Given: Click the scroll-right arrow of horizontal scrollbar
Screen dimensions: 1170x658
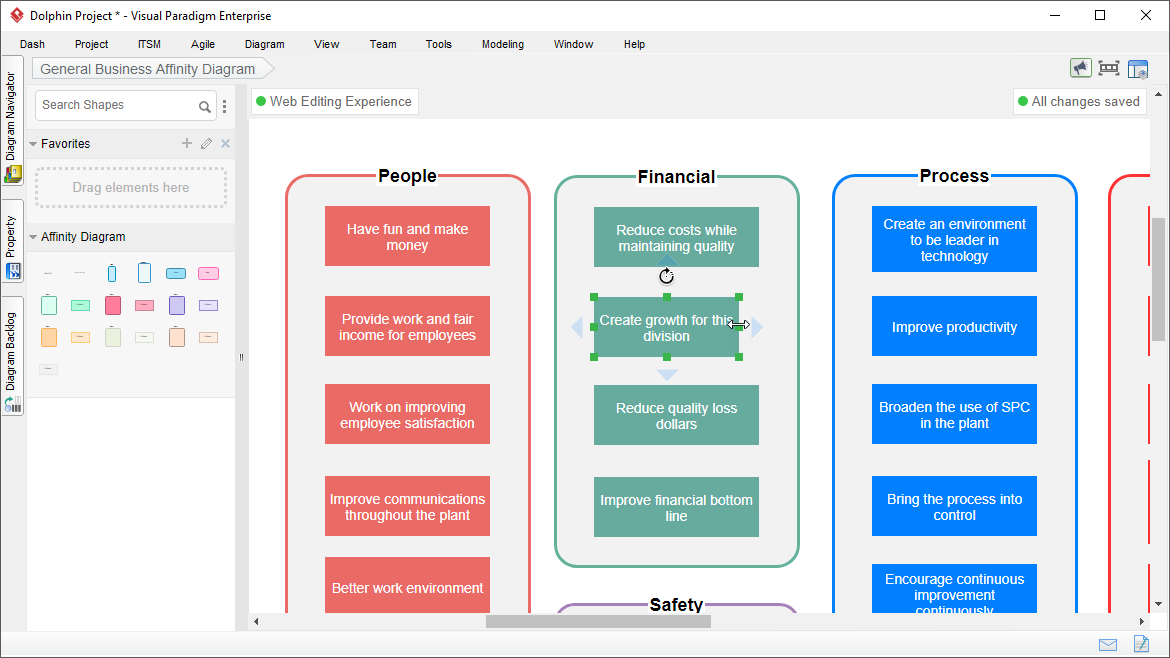Looking at the screenshot, I should 1142,621.
